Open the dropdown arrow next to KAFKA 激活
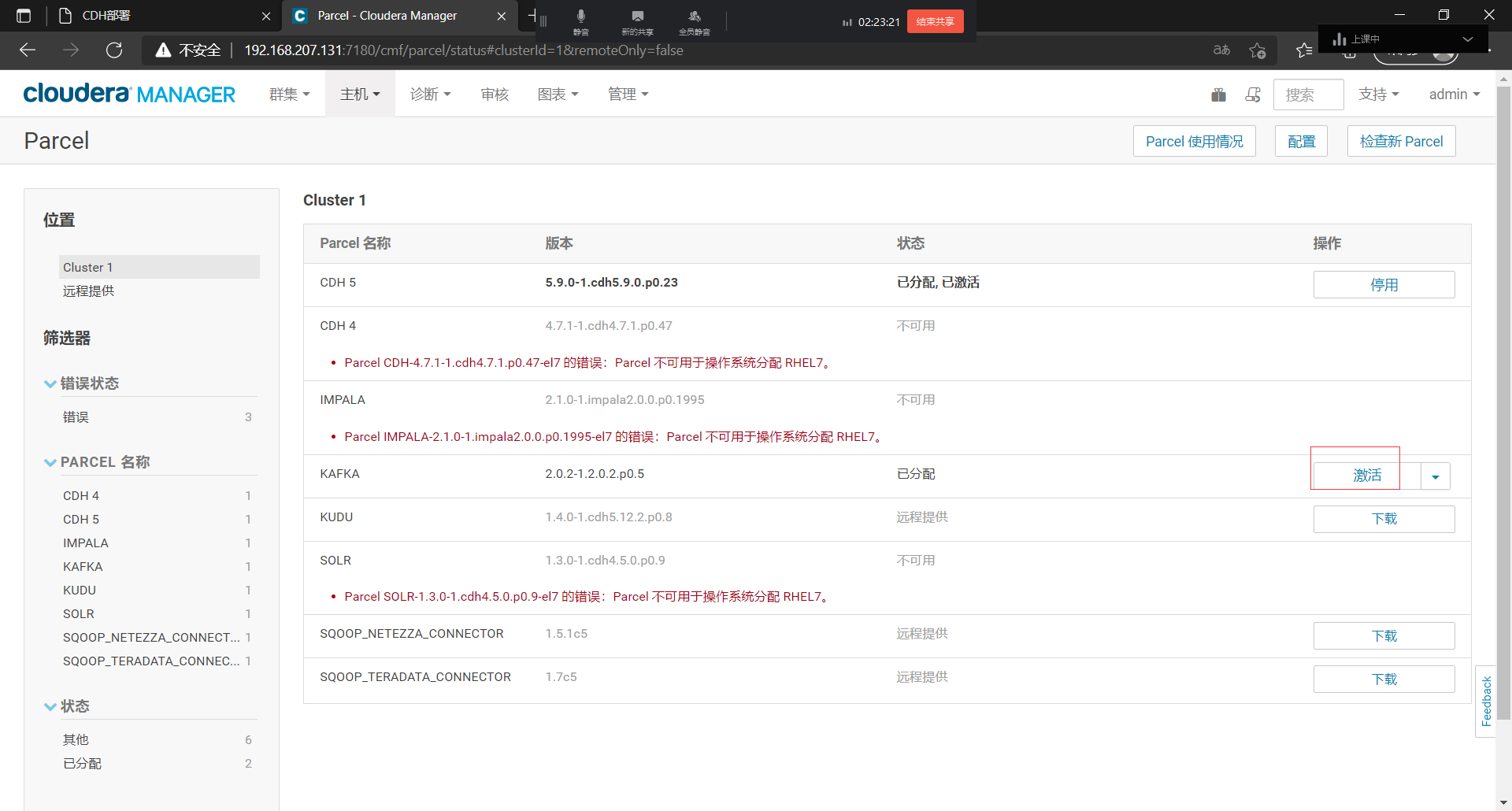This screenshot has height=811, width=1512. (x=1436, y=476)
